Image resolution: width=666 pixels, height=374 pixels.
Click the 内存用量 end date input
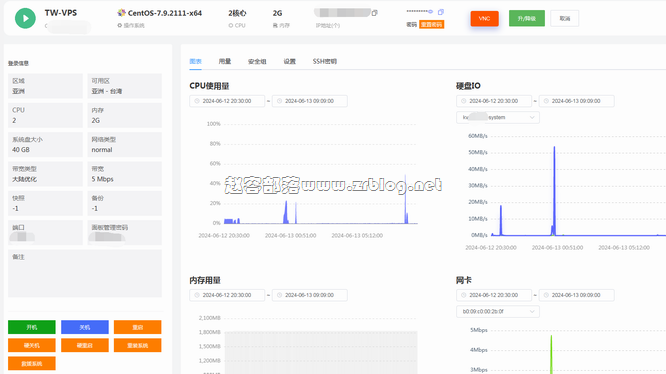tap(310, 295)
